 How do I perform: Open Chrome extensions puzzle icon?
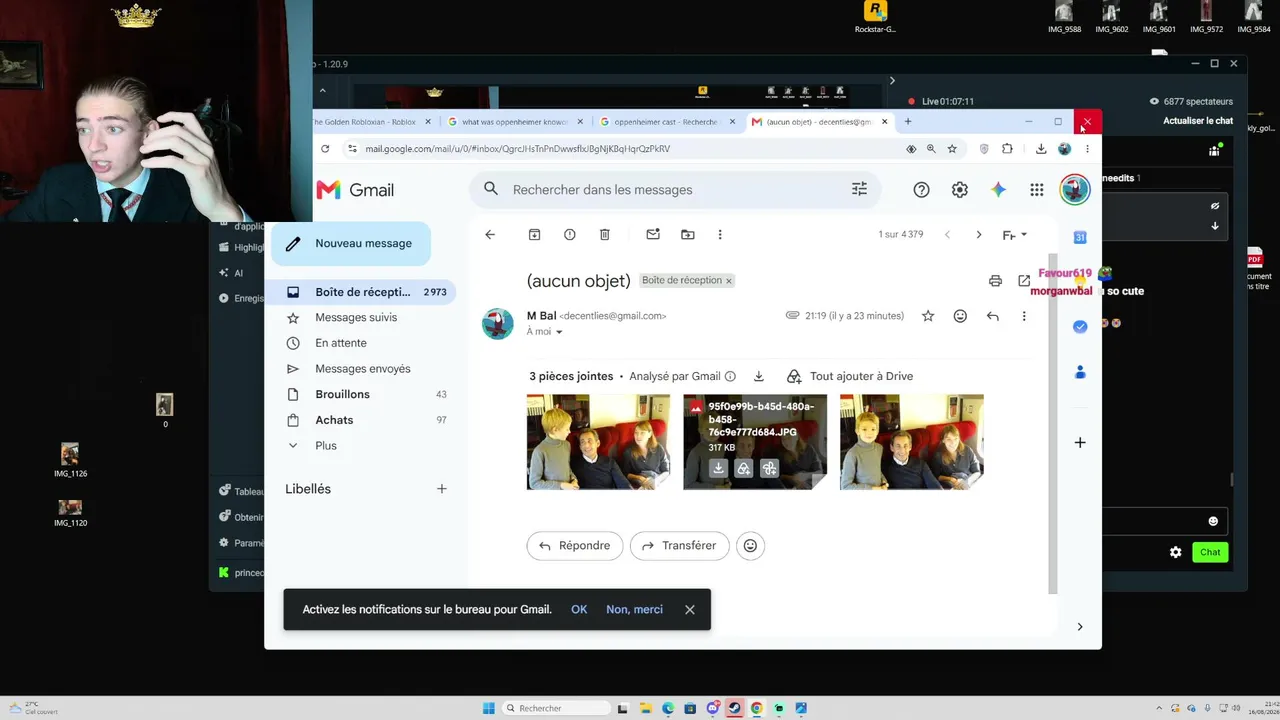(x=1007, y=149)
